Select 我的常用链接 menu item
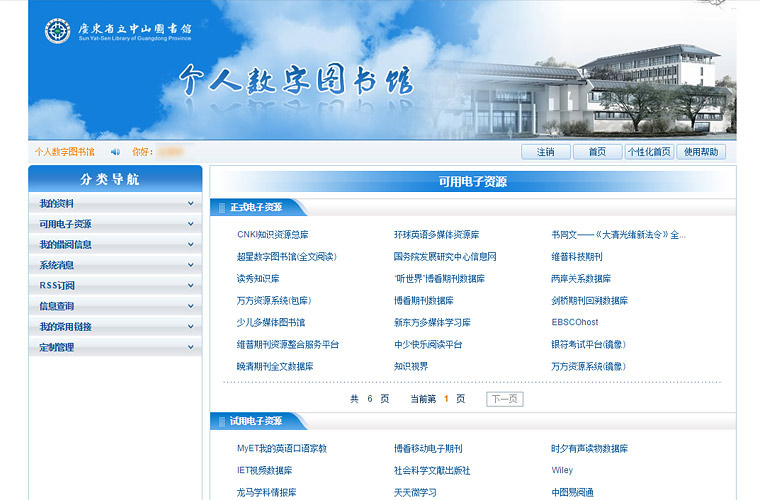This screenshot has width=760, height=500. click(x=115, y=327)
